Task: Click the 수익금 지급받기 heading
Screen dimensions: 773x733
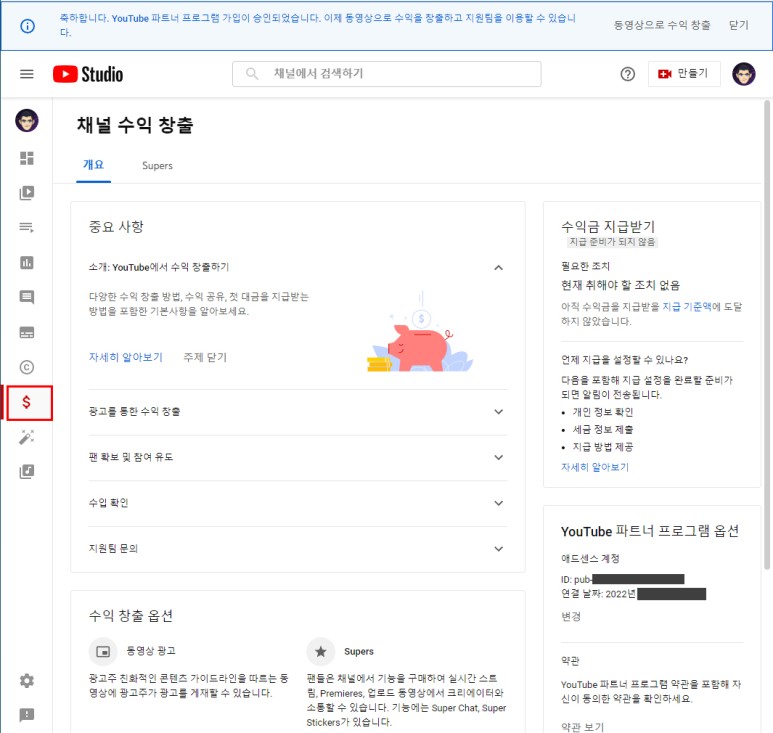Action: [608, 227]
